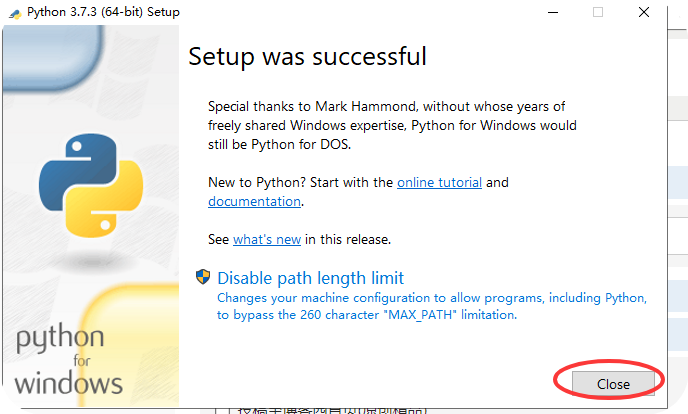Click the MAX_PATH limitation description text

point(432,306)
